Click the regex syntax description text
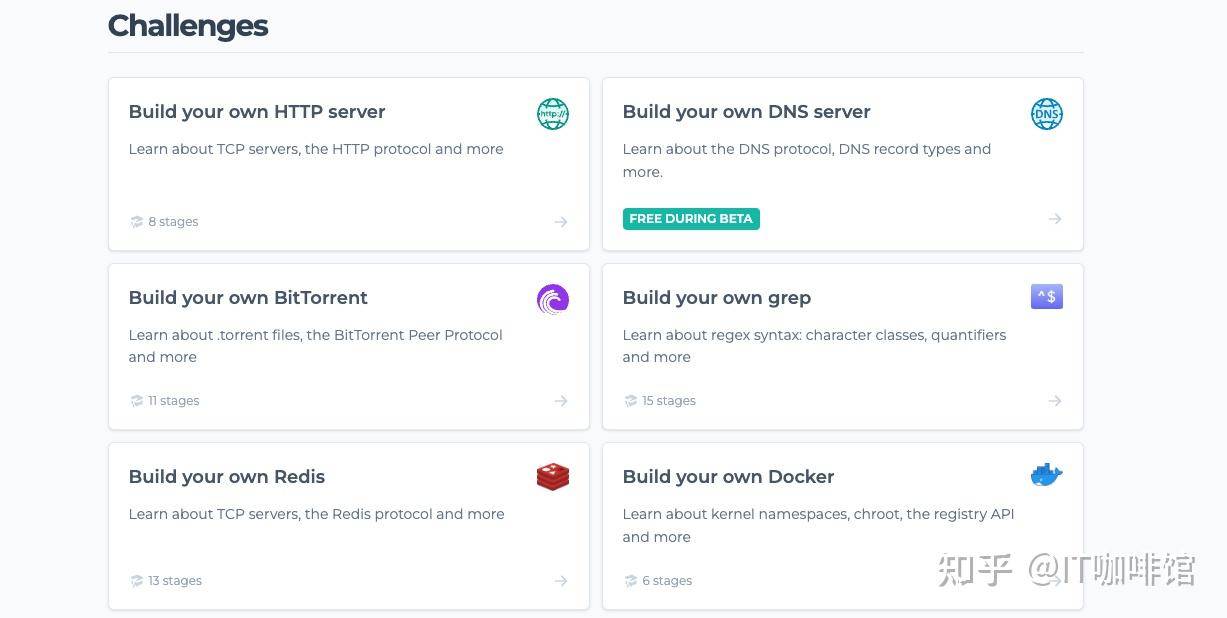This screenshot has width=1227, height=618. click(x=814, y=346)
